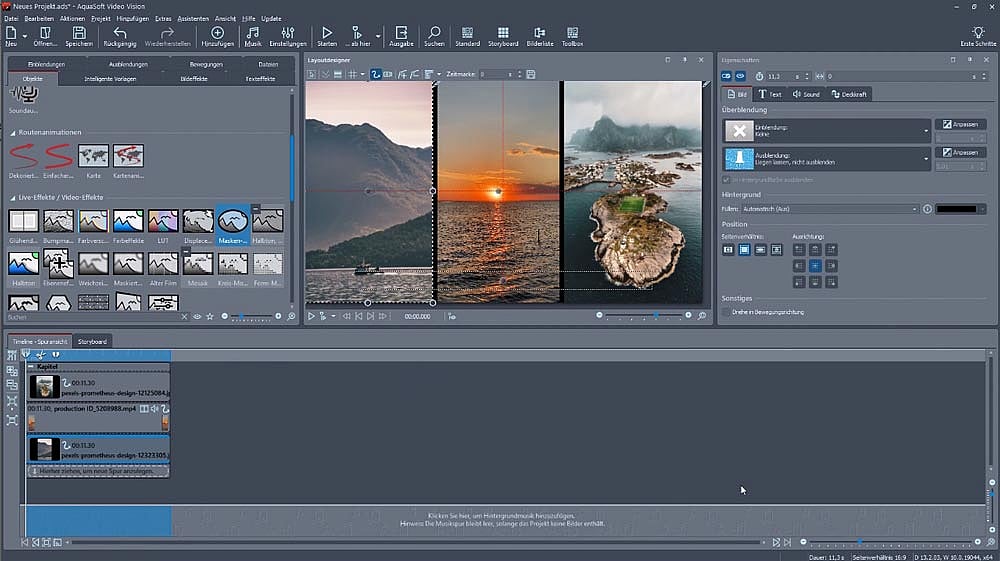Viewport: 1000px width, 561px height.
Task: Click the Karte route animation icon
Action: coord(94,156)
